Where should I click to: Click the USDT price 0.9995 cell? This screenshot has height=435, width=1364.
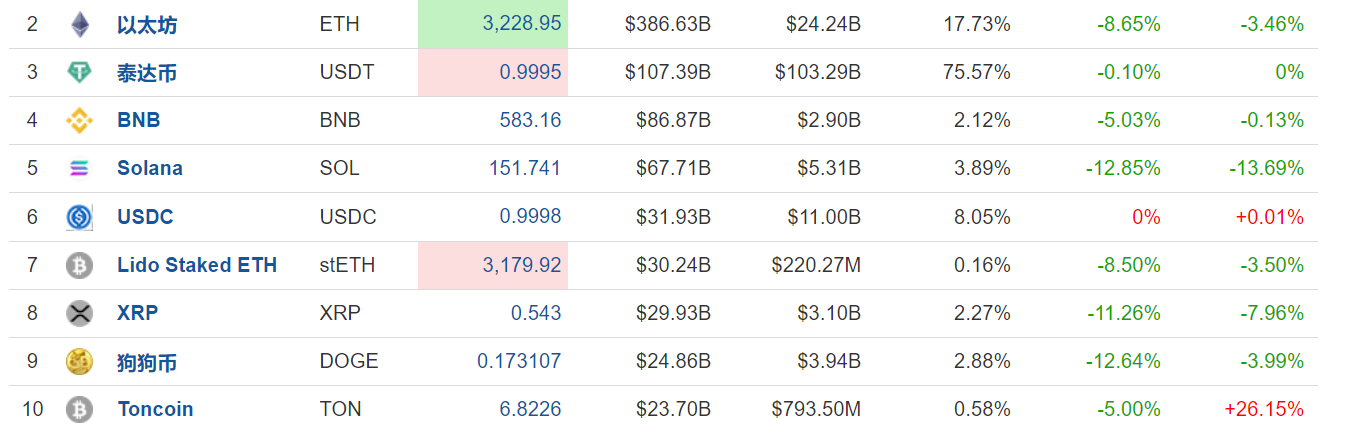tap(493, 72)
